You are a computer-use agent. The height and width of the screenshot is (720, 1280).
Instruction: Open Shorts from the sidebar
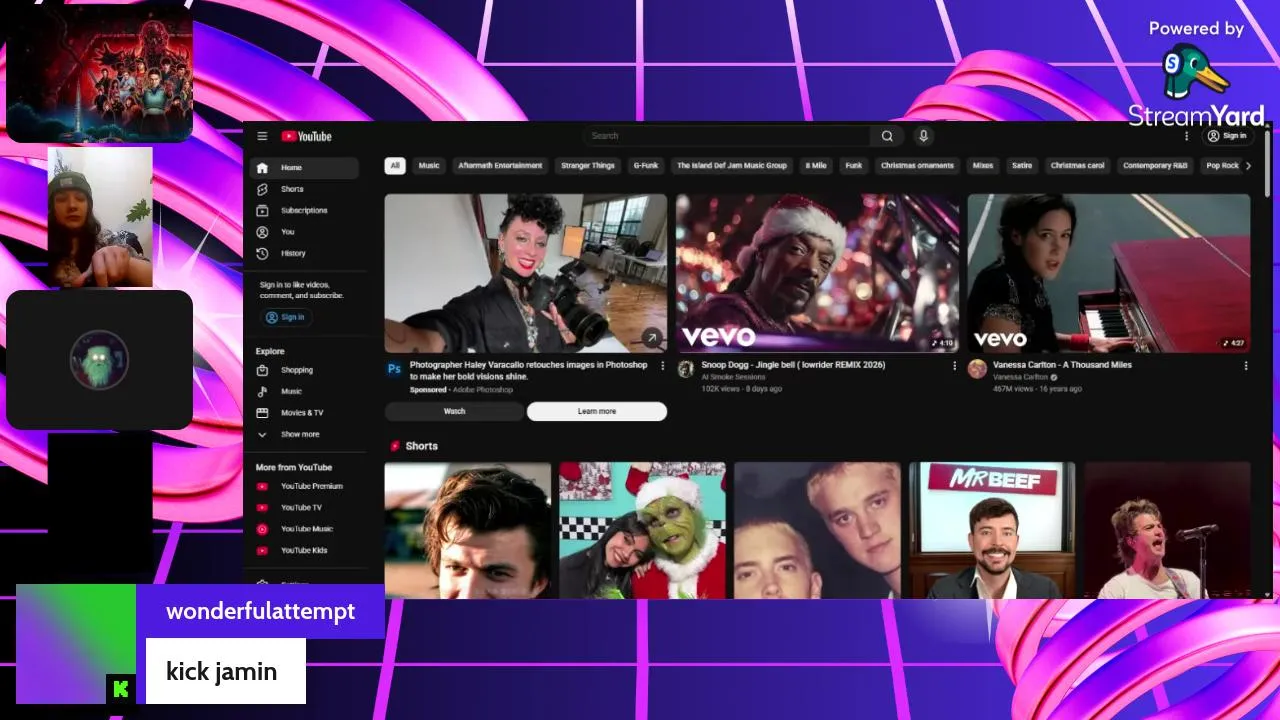(x=304, y=189)
